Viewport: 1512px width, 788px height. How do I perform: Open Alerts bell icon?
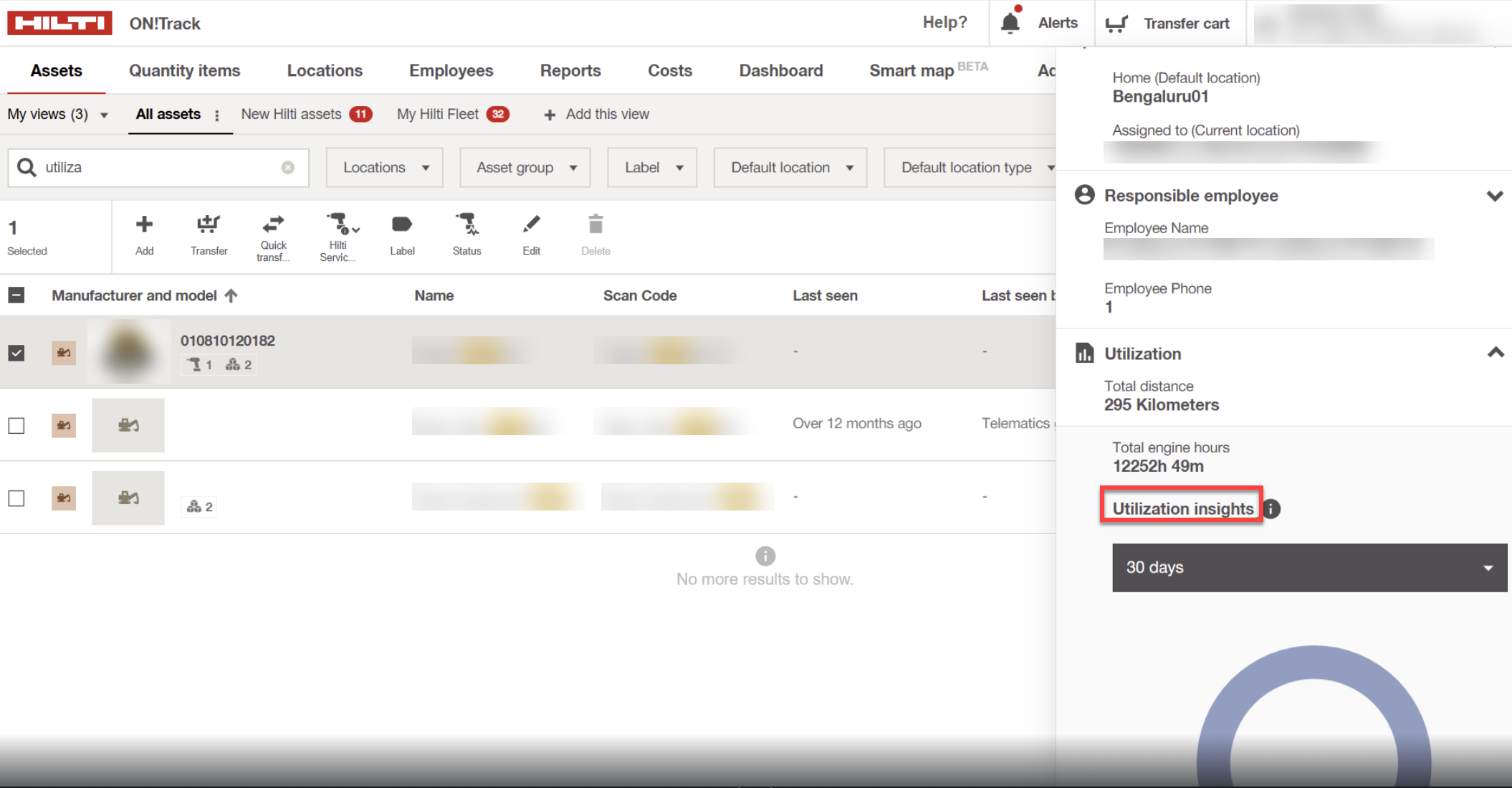click(x=1010, y=23)
